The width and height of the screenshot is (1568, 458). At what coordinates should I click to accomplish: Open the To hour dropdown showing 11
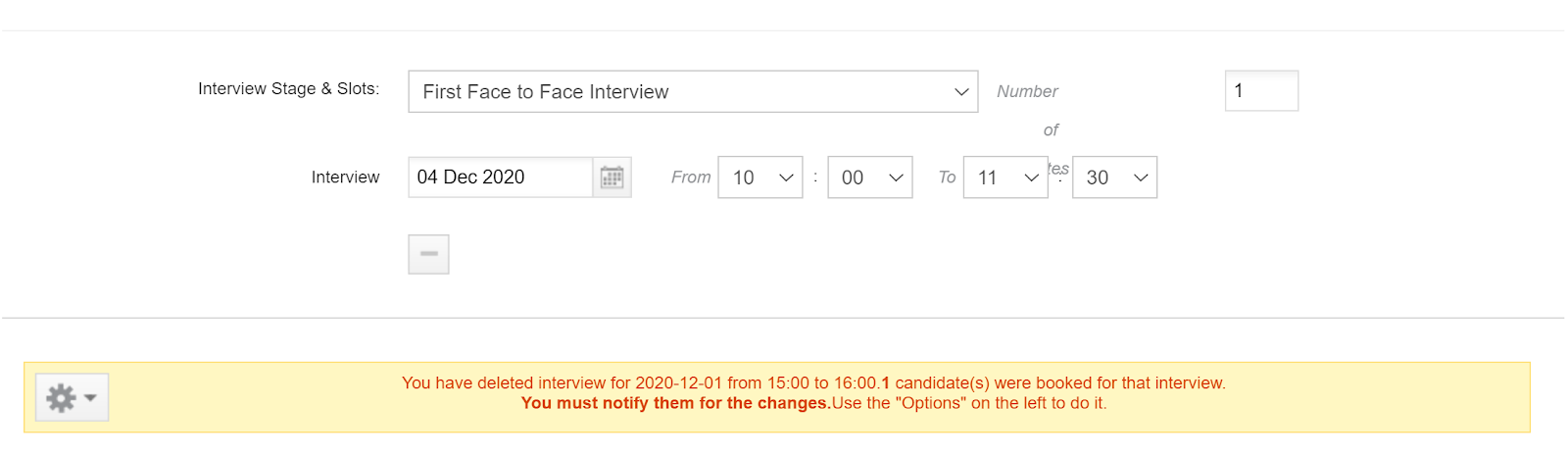click(1005, 178)
